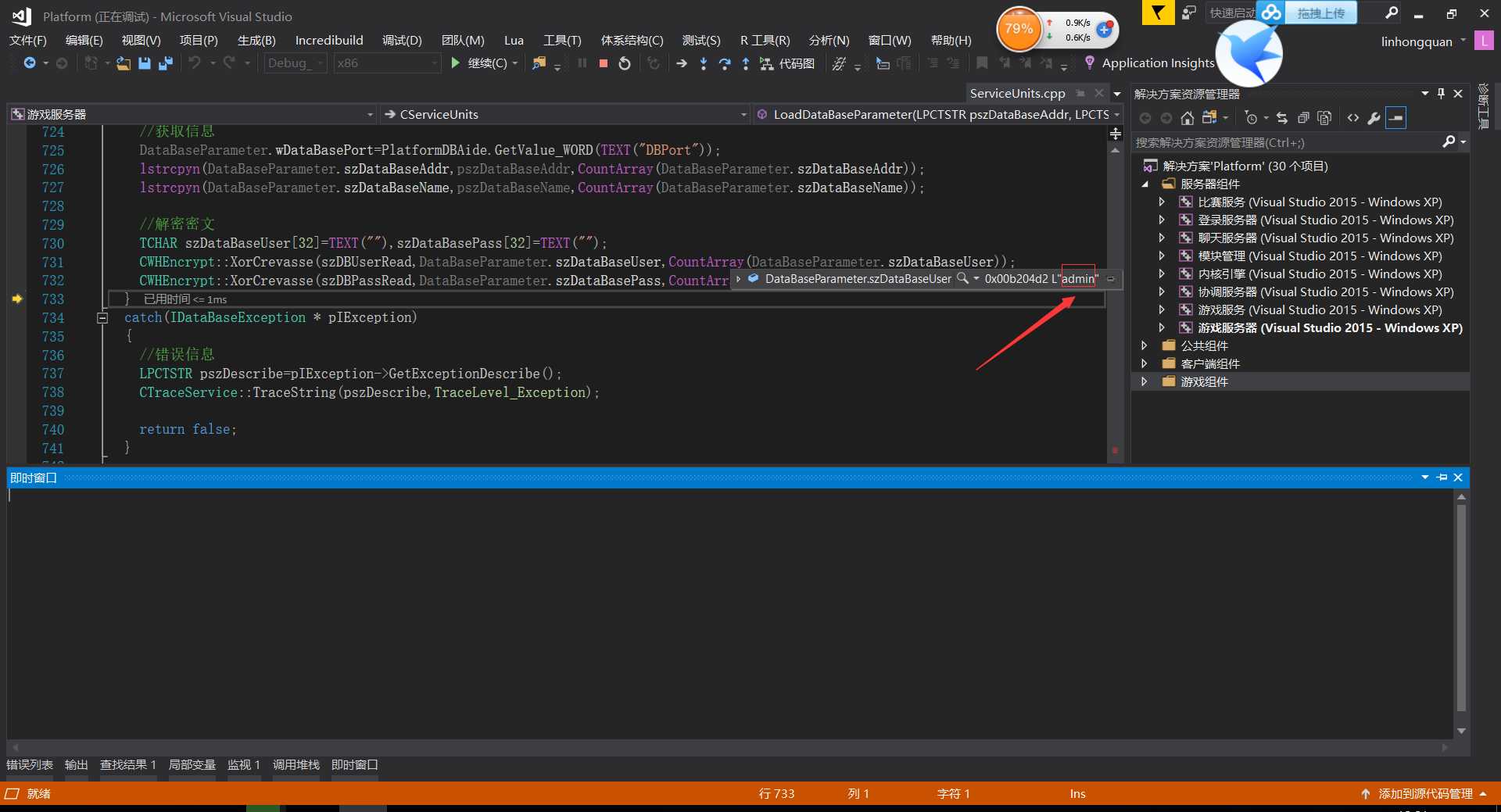Click Solution Explorer Sync with Active Document
1501x812 pixels.
[1282, 118]
